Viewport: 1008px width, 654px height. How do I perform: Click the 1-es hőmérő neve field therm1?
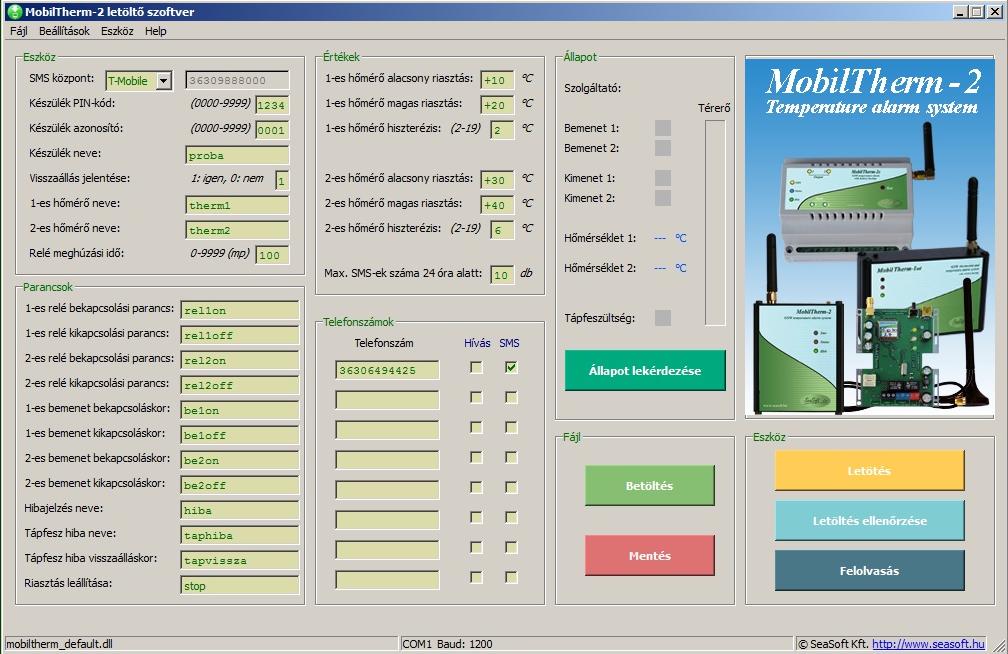tap(237, 205)
